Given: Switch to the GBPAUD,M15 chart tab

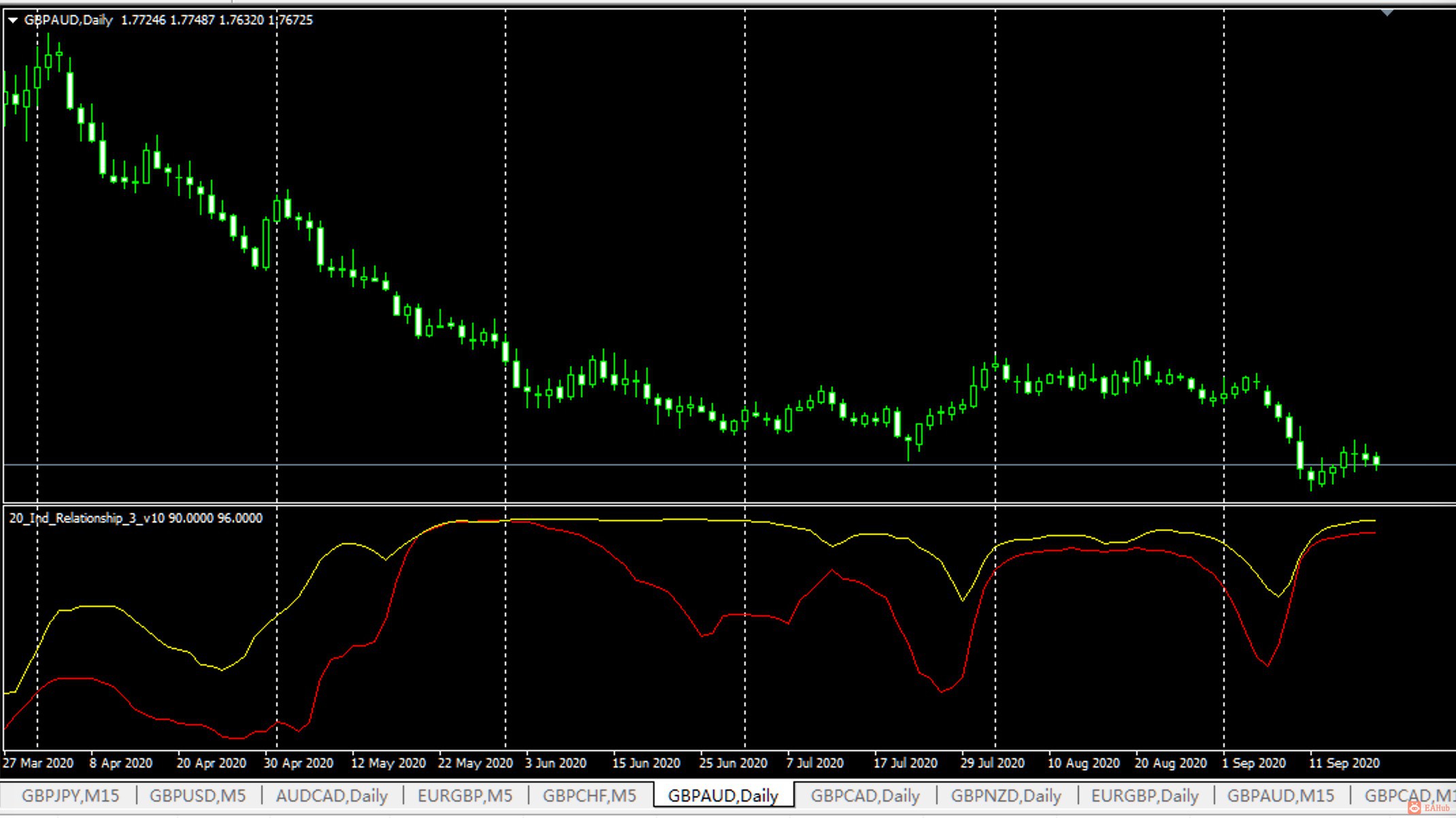Looking at the screenshot, I should coord(1280,796).
